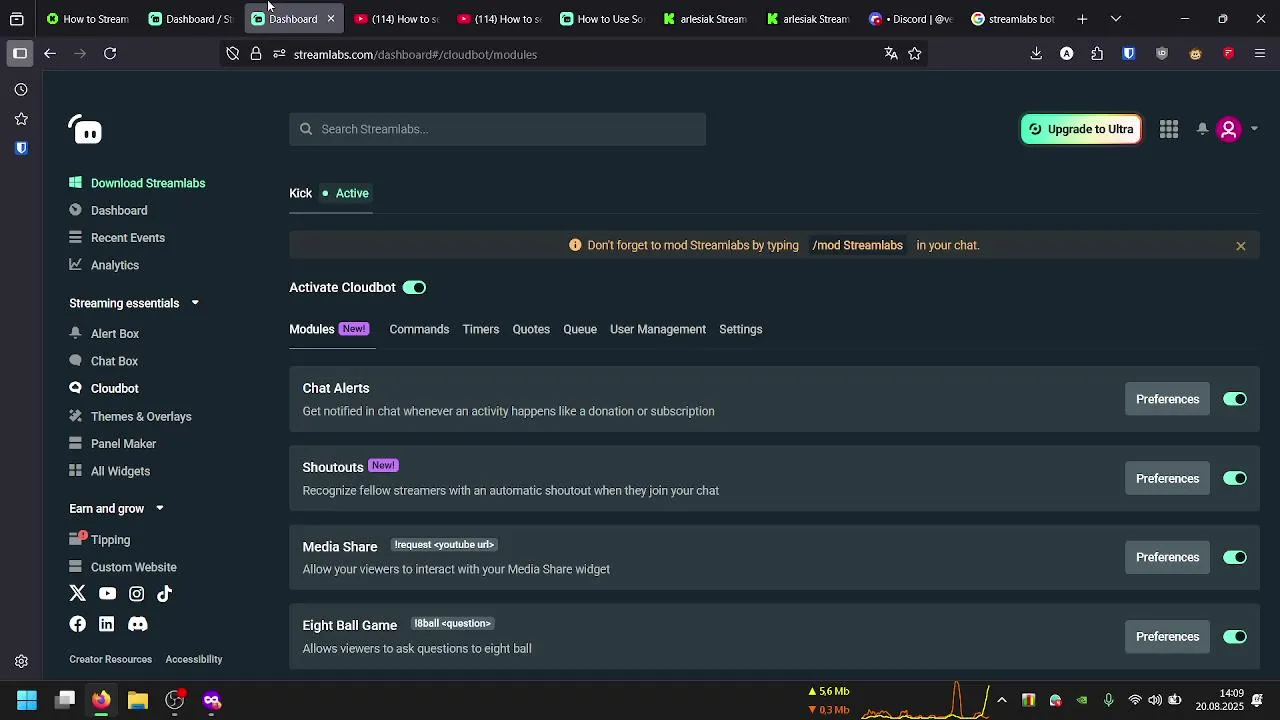The image size is (1280, 720).
Task: Open Shoutouts Preferences
Action: click(x=1167, y=479)
